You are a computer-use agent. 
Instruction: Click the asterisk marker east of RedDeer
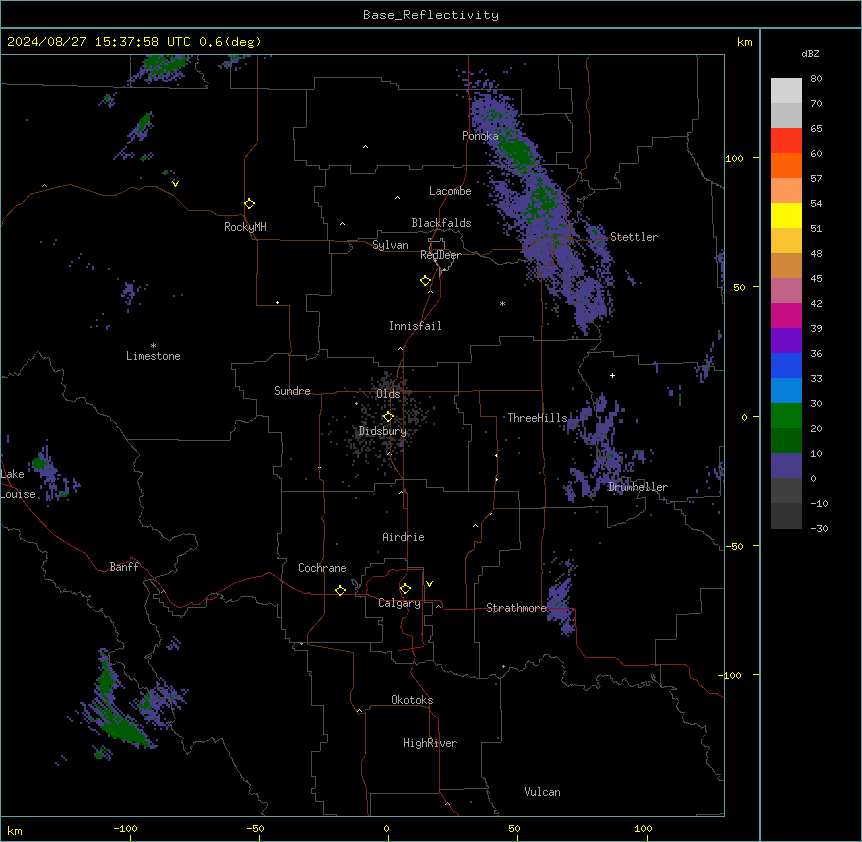502,303
